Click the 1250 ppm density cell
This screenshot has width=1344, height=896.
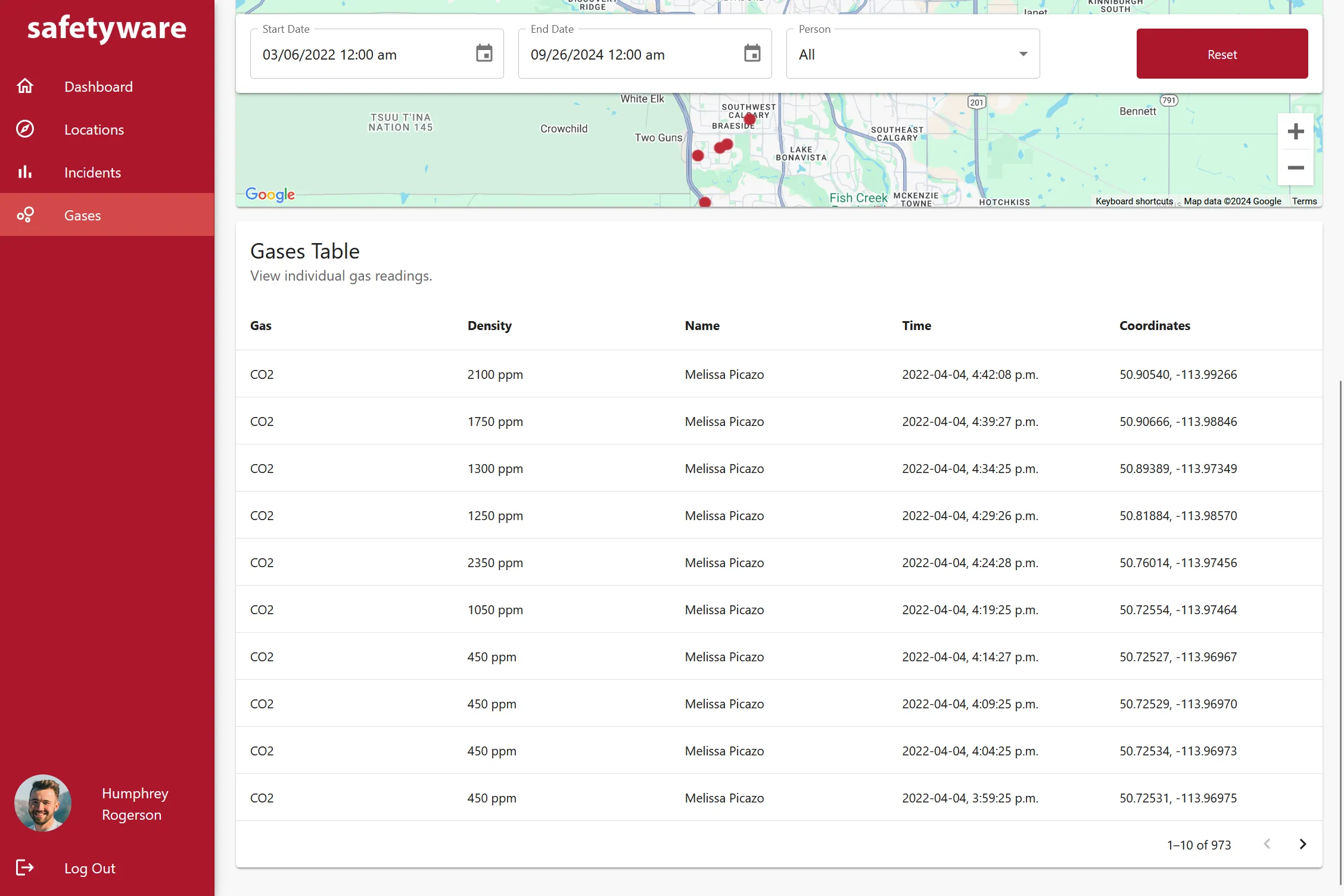tap(496, 516)
